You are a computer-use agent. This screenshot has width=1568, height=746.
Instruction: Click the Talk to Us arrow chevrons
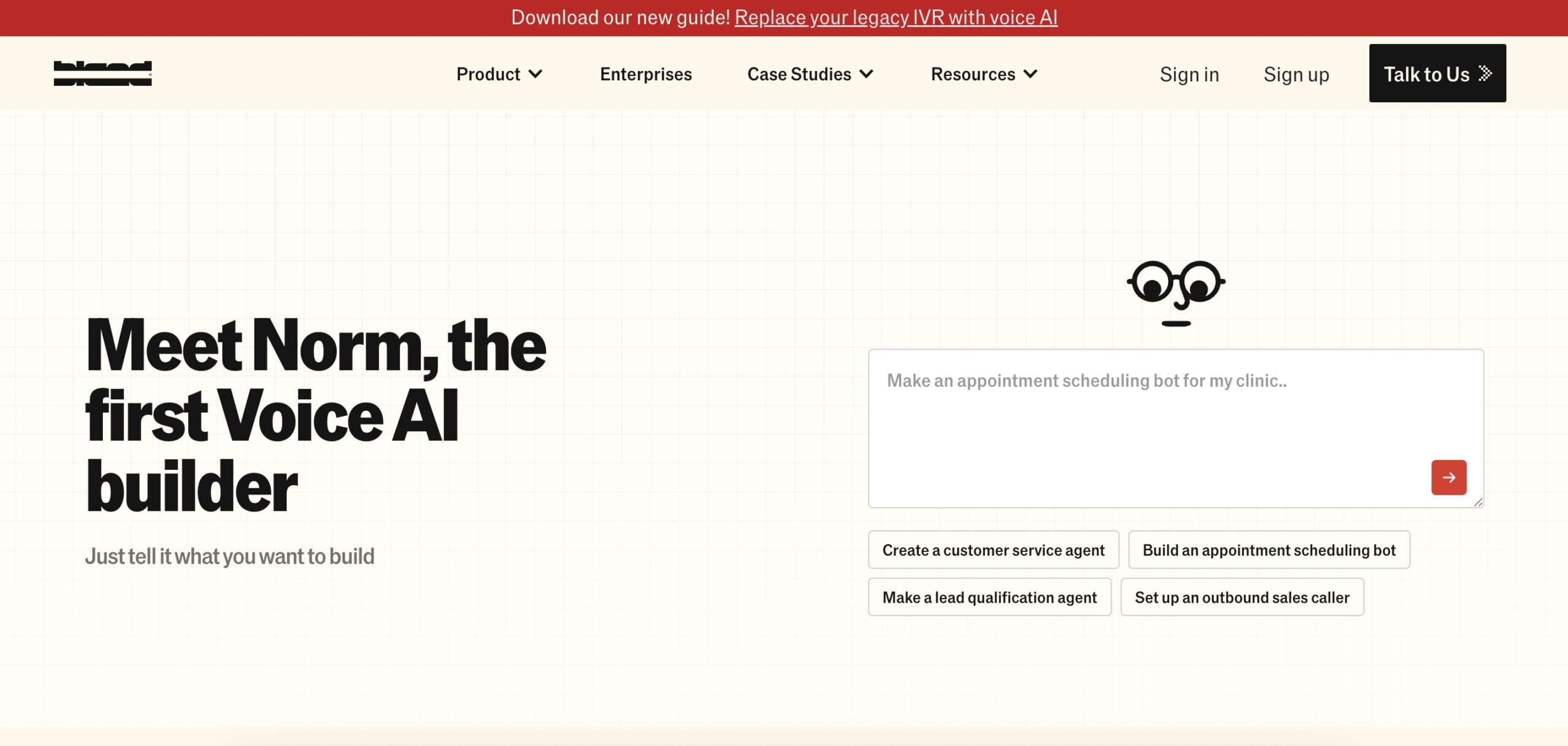click(x=1485, y=73)
